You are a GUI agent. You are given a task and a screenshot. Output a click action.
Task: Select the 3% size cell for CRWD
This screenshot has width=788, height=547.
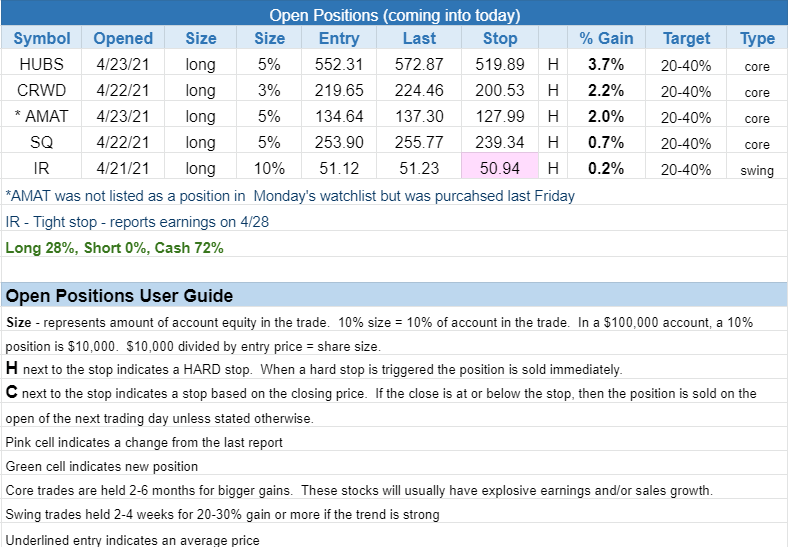(269, 90)
